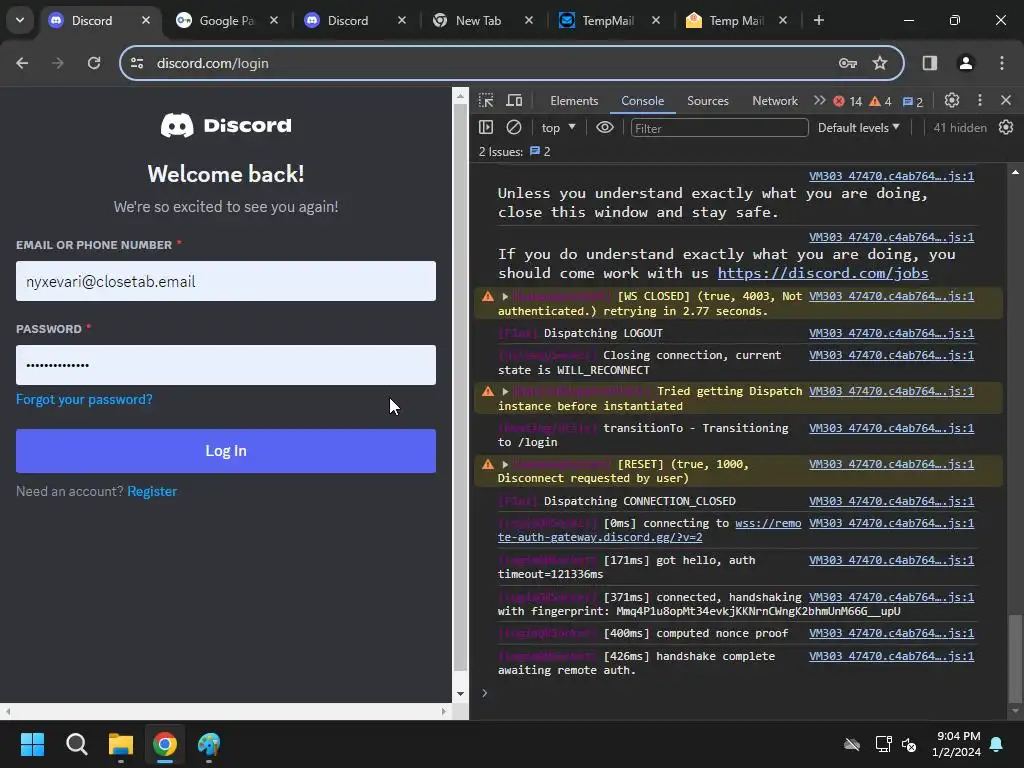Open the DevTools settings gear in the tab bar
1024x768 pixels.
(952, 100)
